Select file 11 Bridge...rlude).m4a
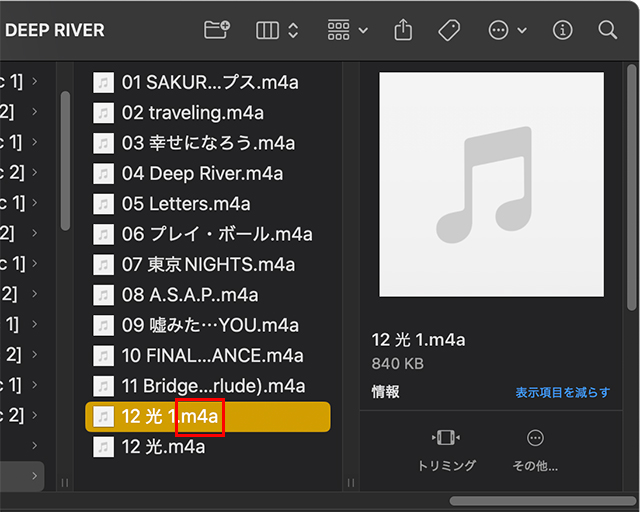640x512 pixels. (208, 386)
